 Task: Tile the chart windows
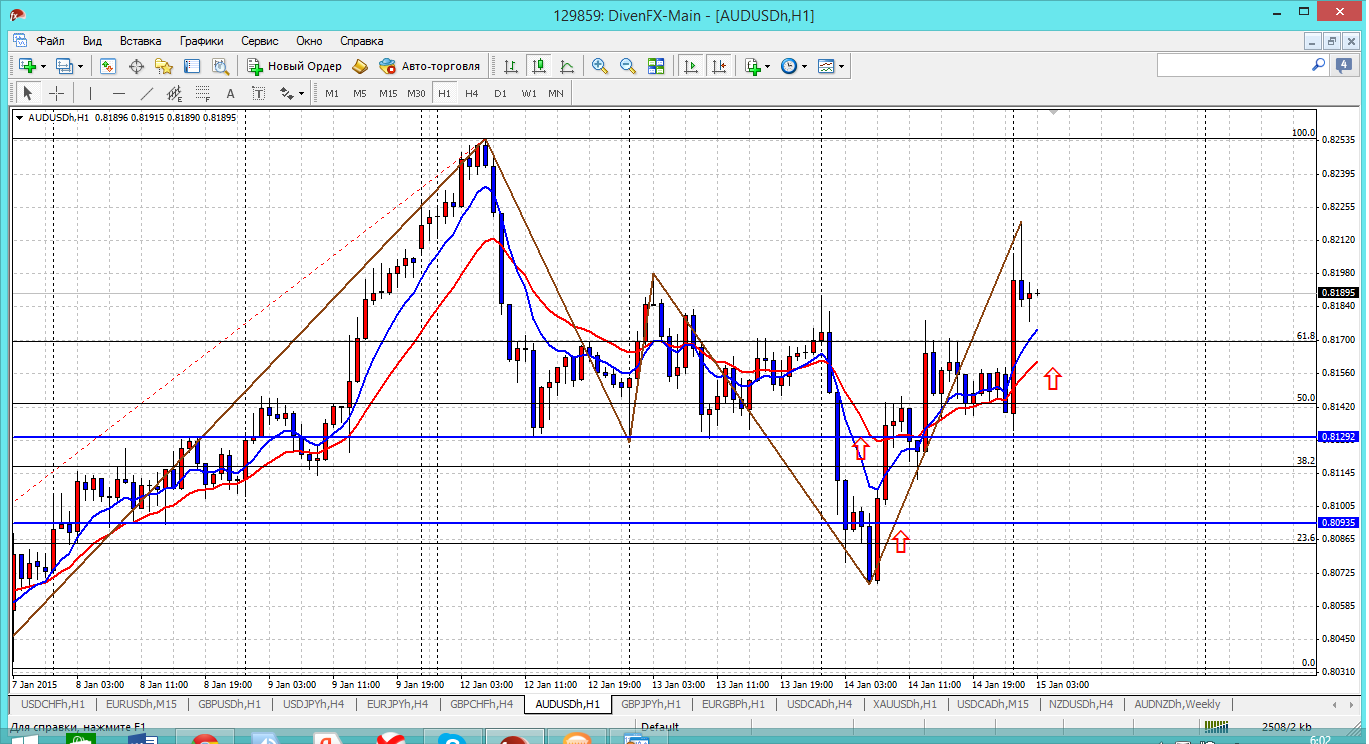point(656,66)
